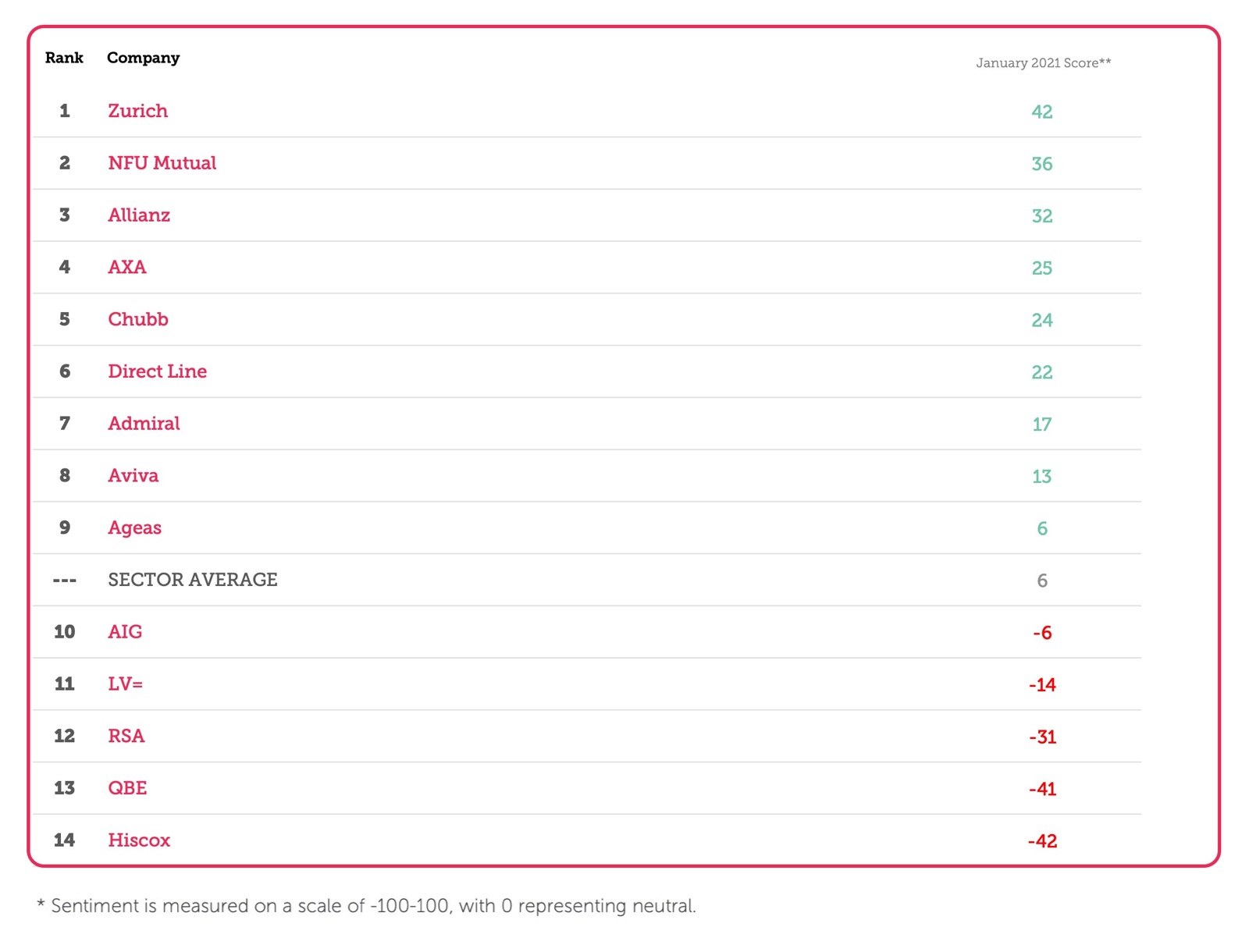Open the LV= company link
The width and height of the screenshot is (1249, 952).
pos(125,684)
